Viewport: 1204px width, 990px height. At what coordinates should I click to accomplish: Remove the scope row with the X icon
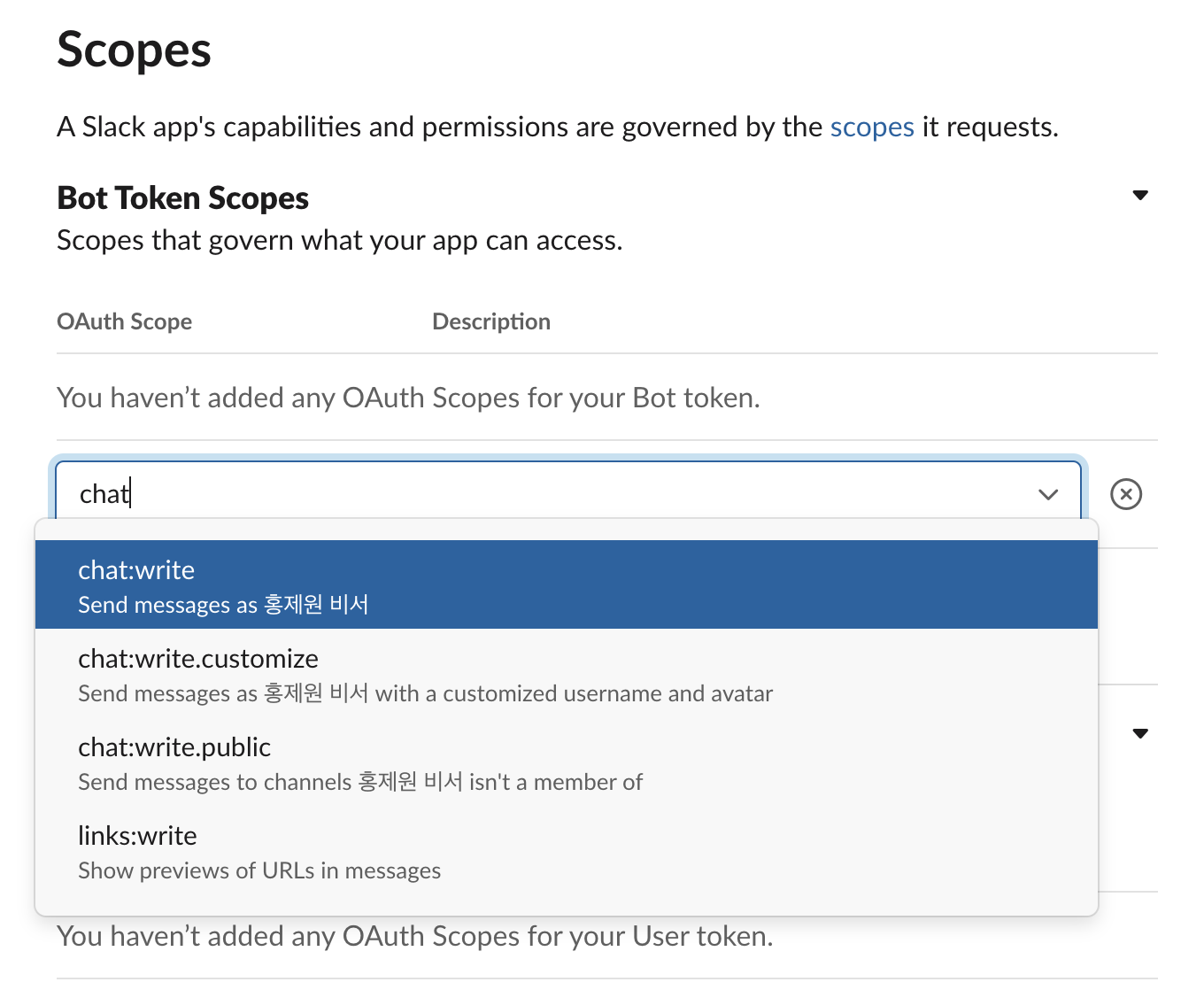[1125, 494]
